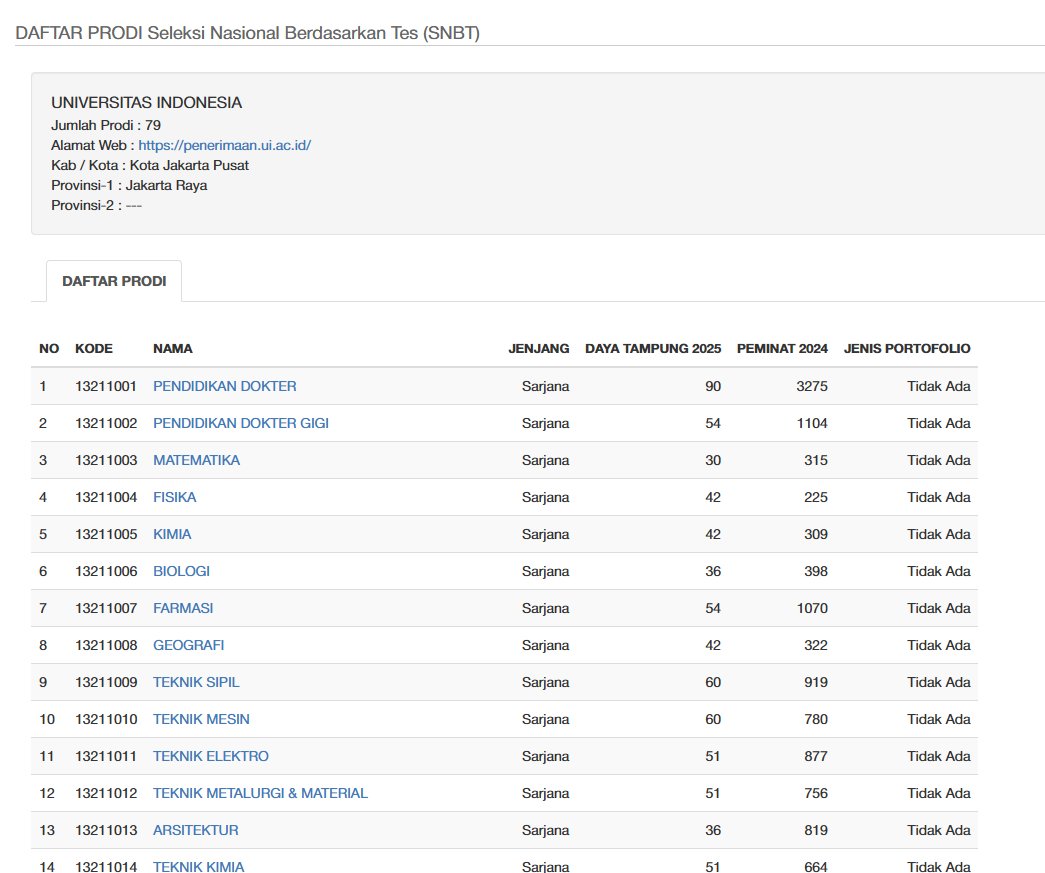Image resolution: width=1045 pixels, height=873 pixels.
Task: Open PENDIDIKAN DOKTER GIGI program link
Action: point(241,423)
